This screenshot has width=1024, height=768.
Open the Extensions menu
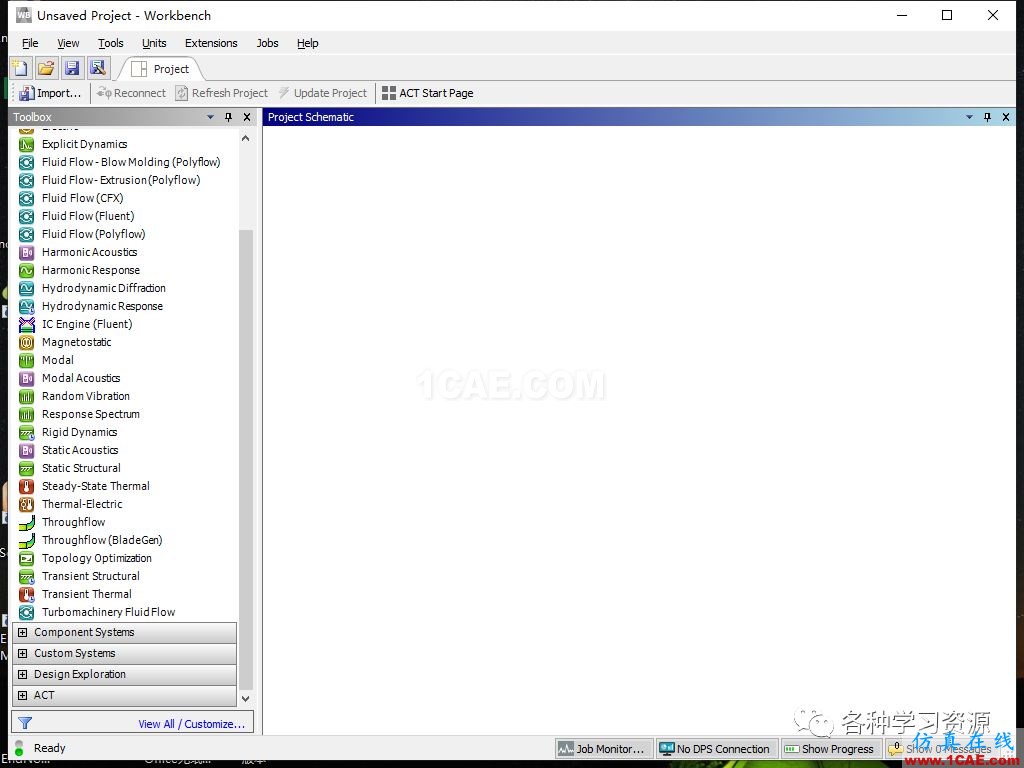pyautogui.click(x=211, y=43)
